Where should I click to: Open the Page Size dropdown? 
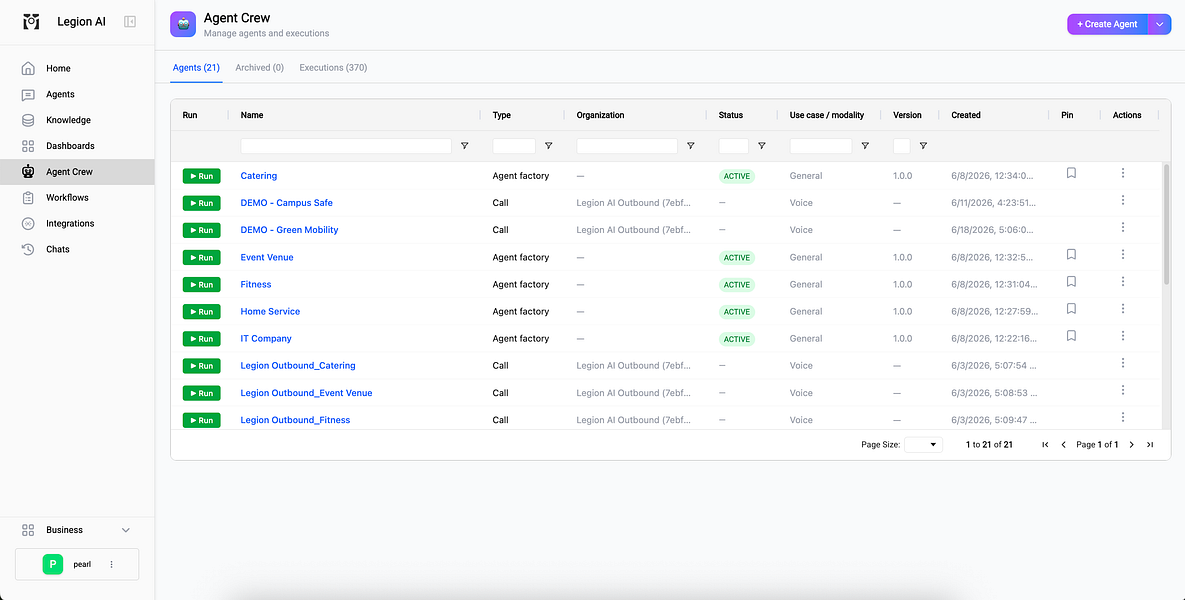924,445
